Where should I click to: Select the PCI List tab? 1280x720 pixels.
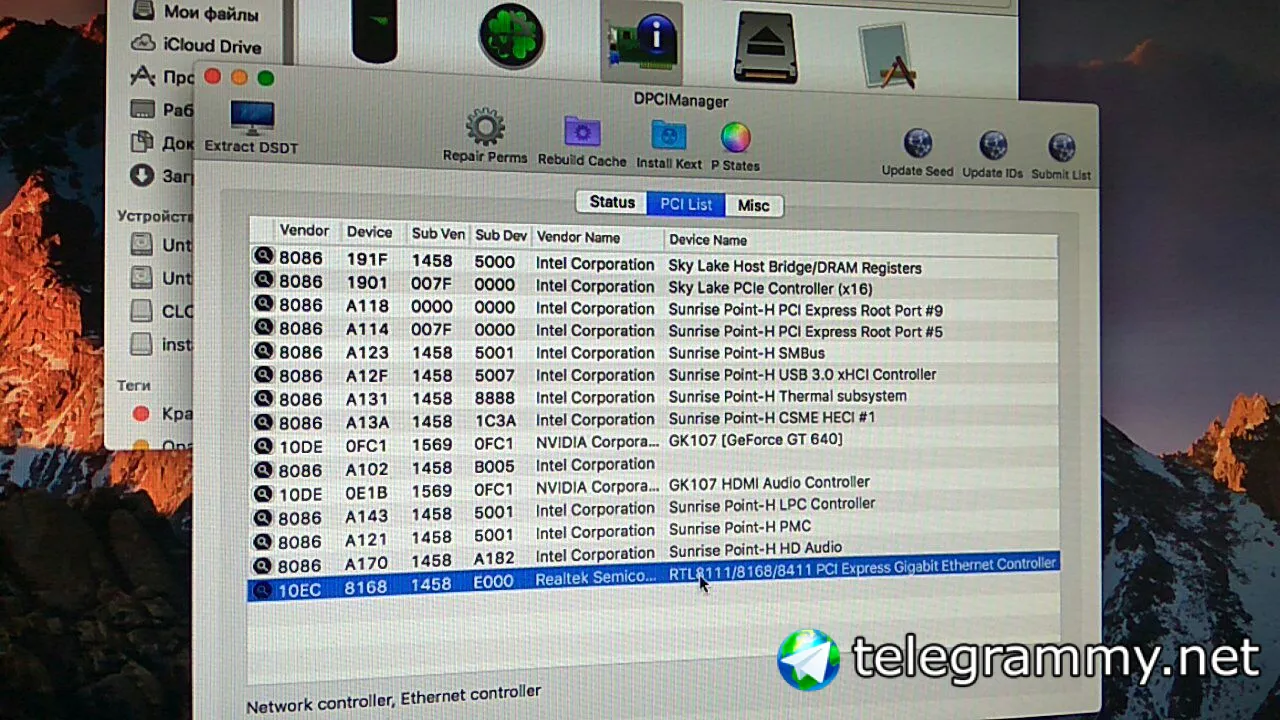[x=686, y=204]
